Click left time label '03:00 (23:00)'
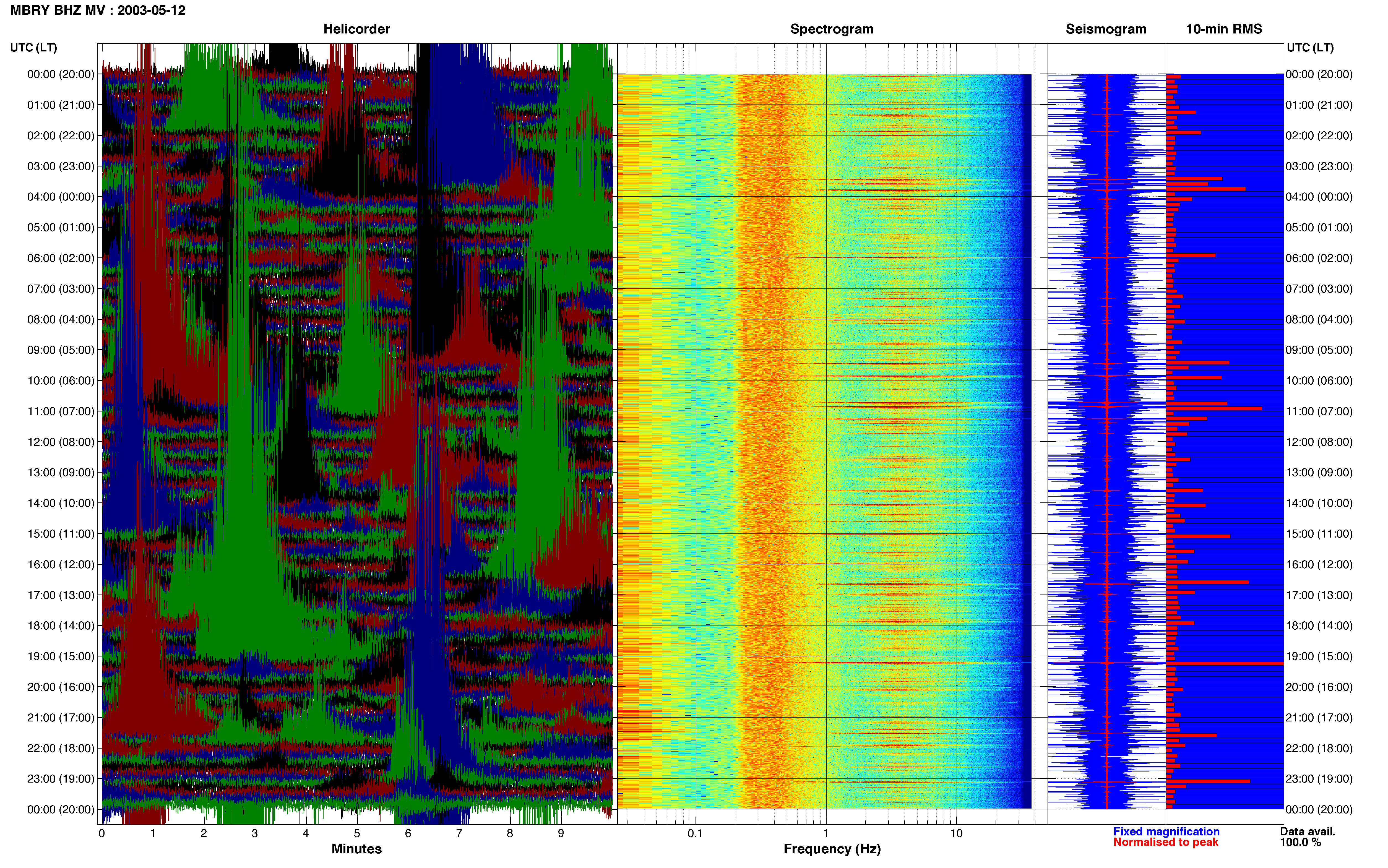 [x=61, y=166]
